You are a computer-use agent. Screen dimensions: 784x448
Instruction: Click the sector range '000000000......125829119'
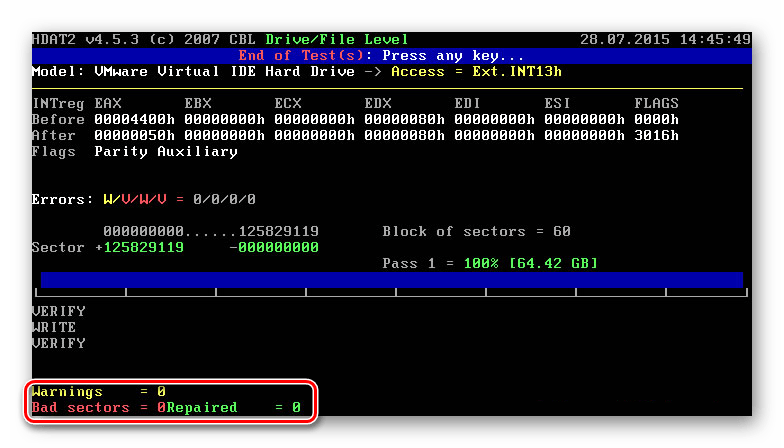211,232
